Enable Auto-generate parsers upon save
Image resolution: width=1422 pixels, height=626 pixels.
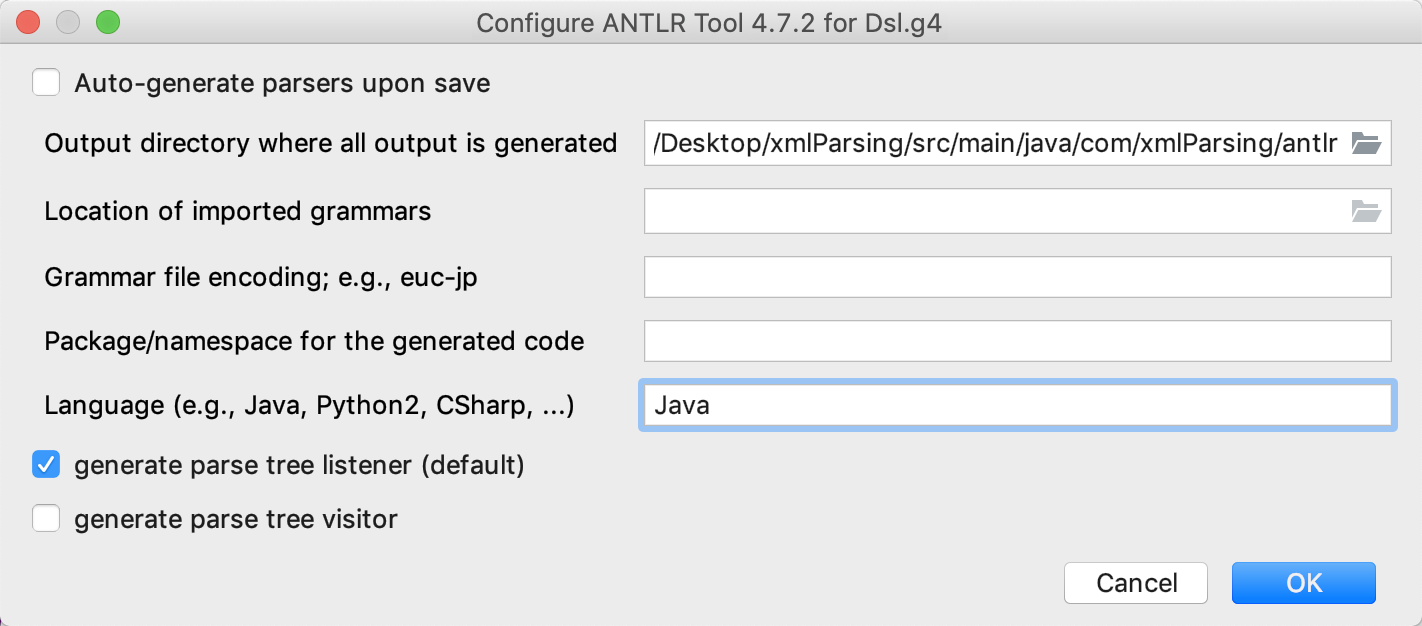coord(46,82)
